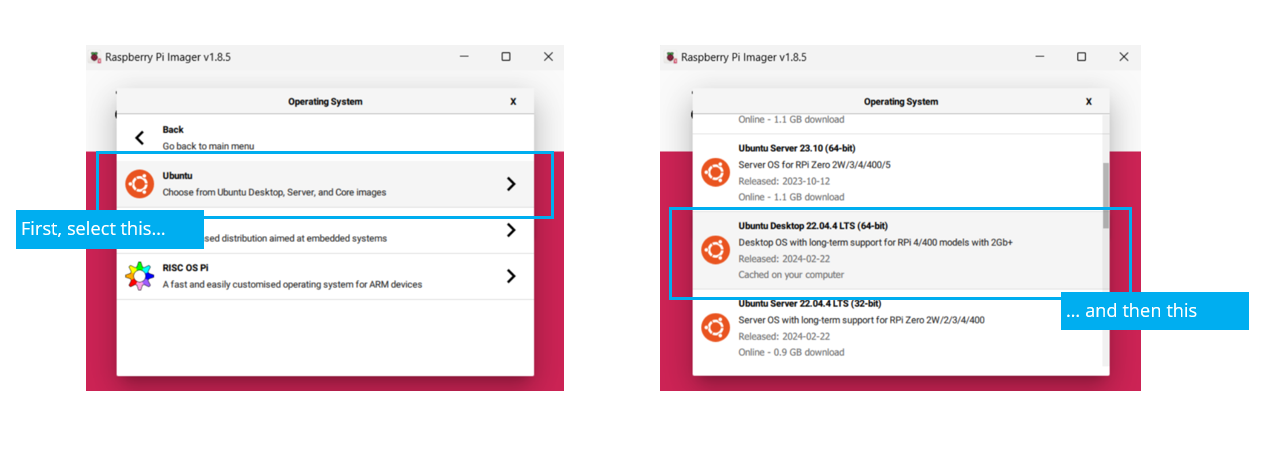This screenshot has height=463, width=1286.
Task: Expand the embedded systems distribution entry chevron
Action: click(x=511, y=230)
